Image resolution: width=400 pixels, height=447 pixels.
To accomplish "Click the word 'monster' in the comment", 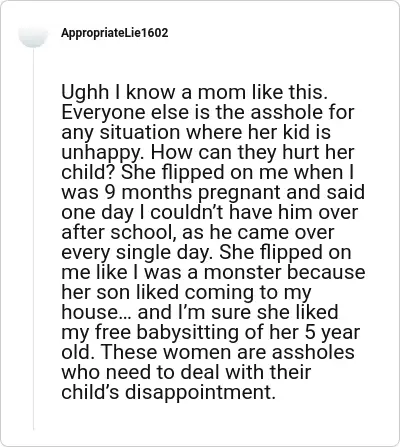I will click(x=243, y=272).
